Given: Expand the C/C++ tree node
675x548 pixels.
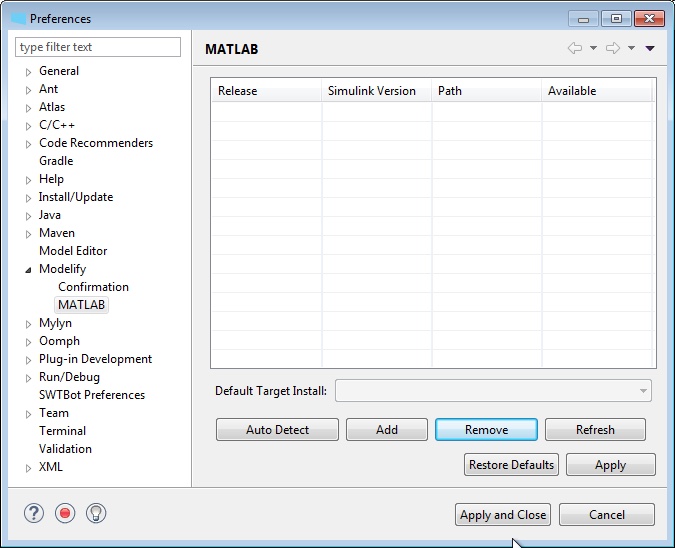Looking at the screenshot, I should pyautogui.click(x=28, y=126).
